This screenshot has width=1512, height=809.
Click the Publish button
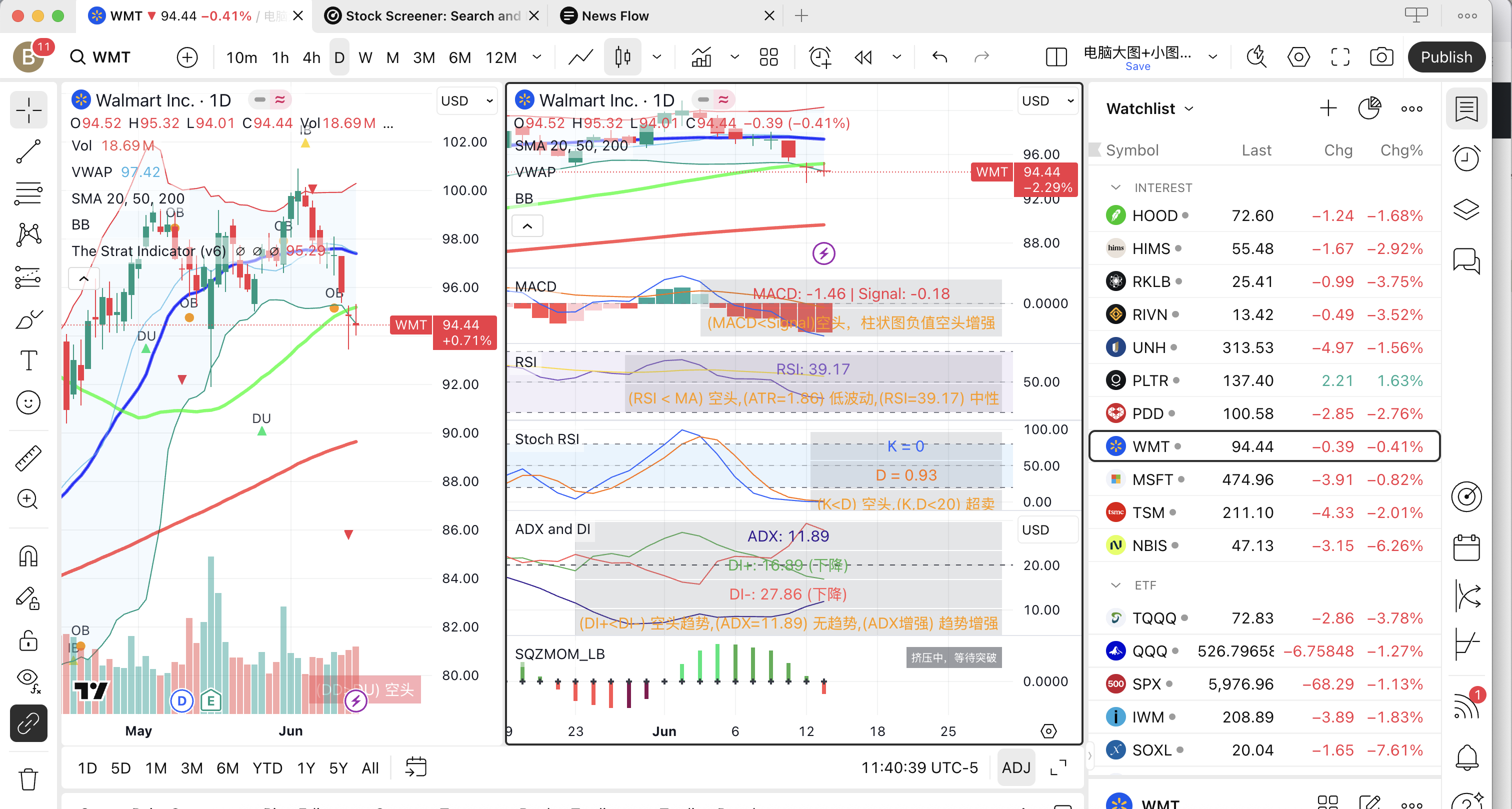pyautogui.click(x=1446, y=56)
